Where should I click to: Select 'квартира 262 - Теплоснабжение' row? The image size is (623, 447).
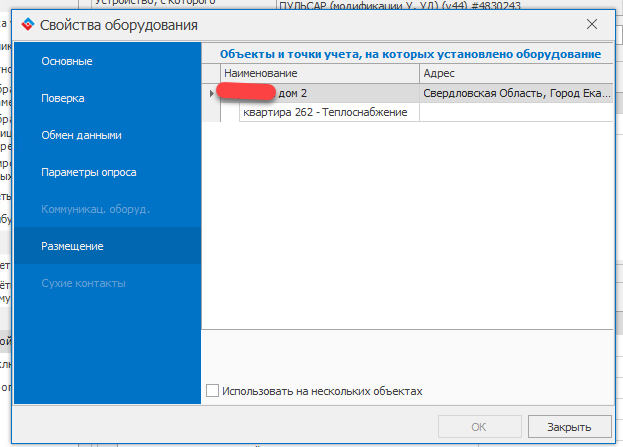[324, 112]
